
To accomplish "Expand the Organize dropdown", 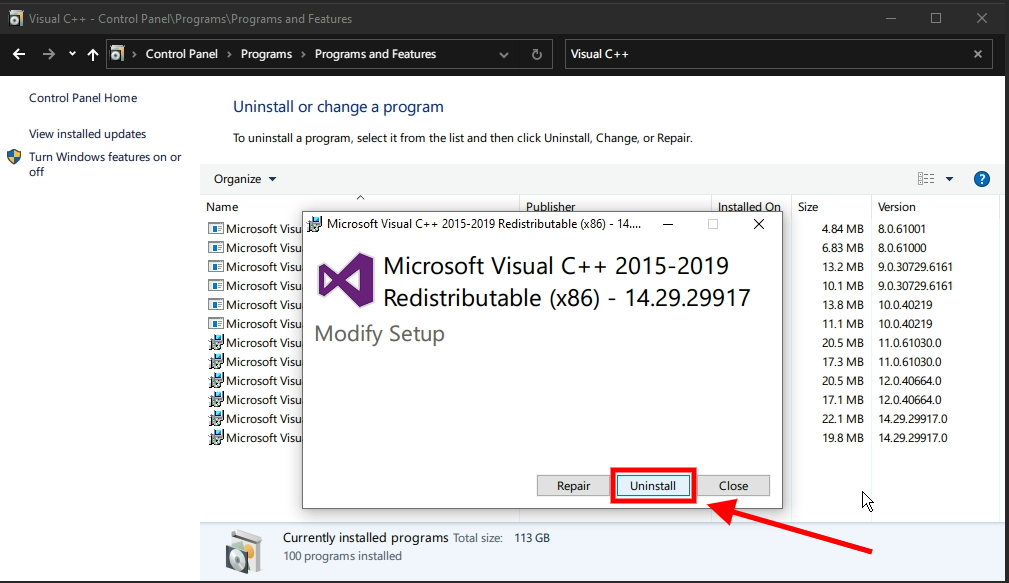I will pyautogui.click(x=245, y=179).
